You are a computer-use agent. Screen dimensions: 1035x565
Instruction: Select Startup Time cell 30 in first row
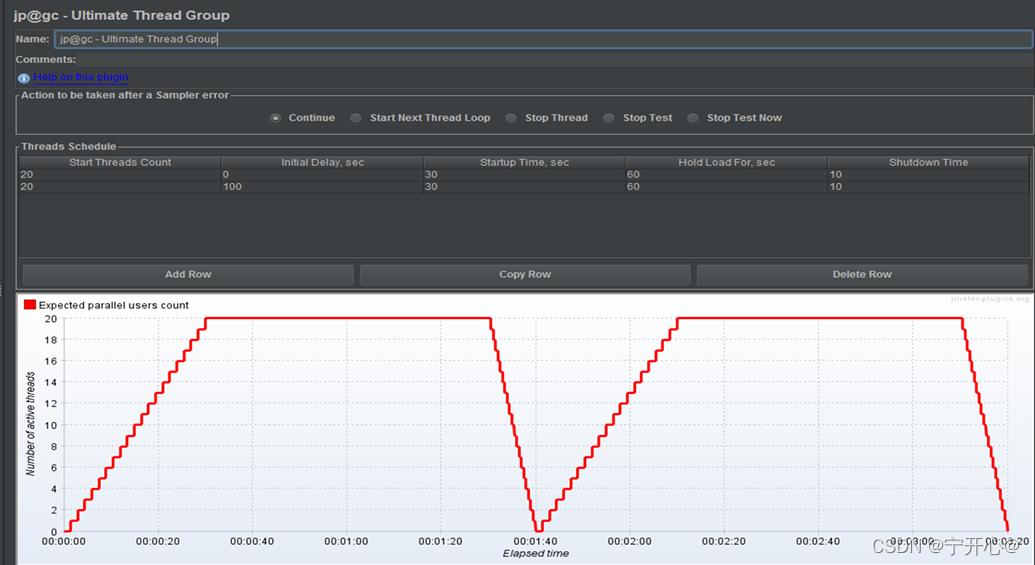[524, 175]
